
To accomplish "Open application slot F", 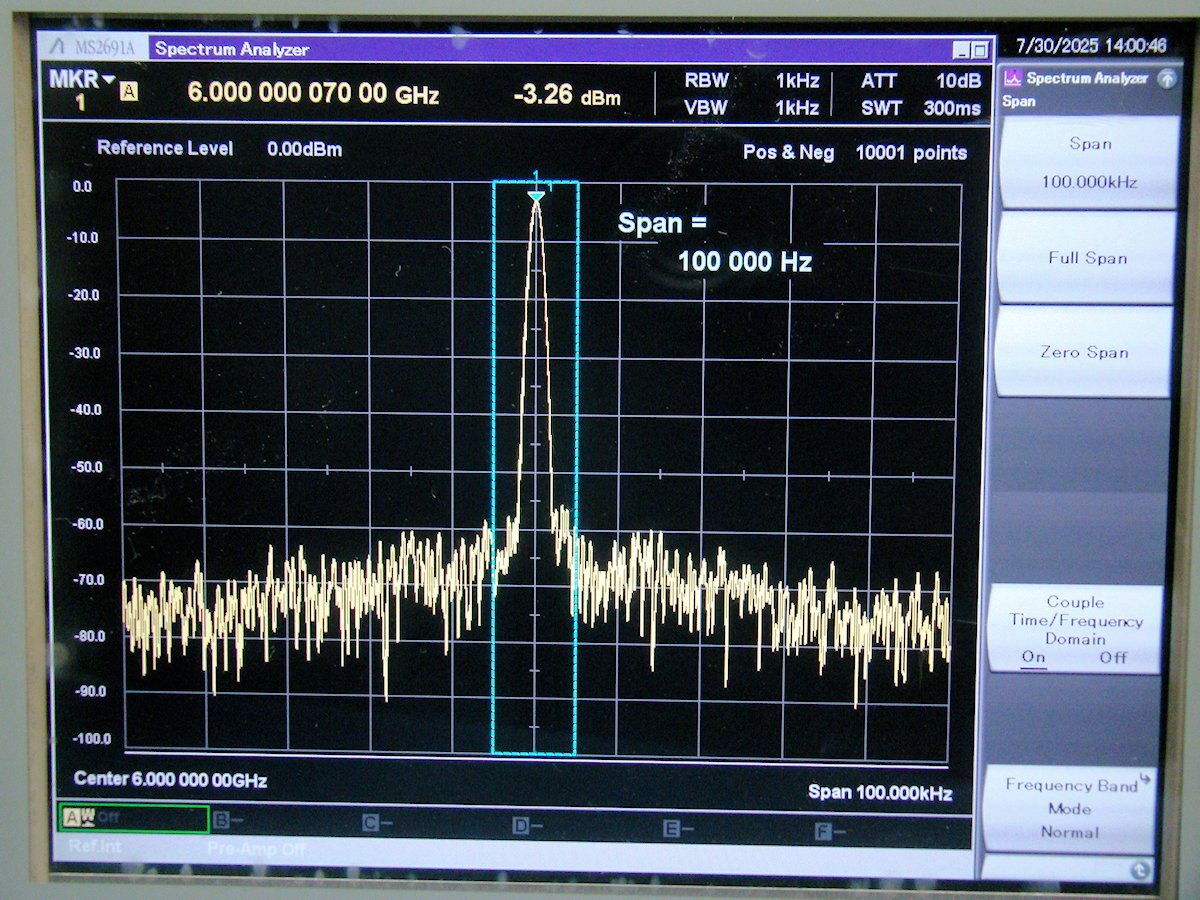I will tap(829, 831).
